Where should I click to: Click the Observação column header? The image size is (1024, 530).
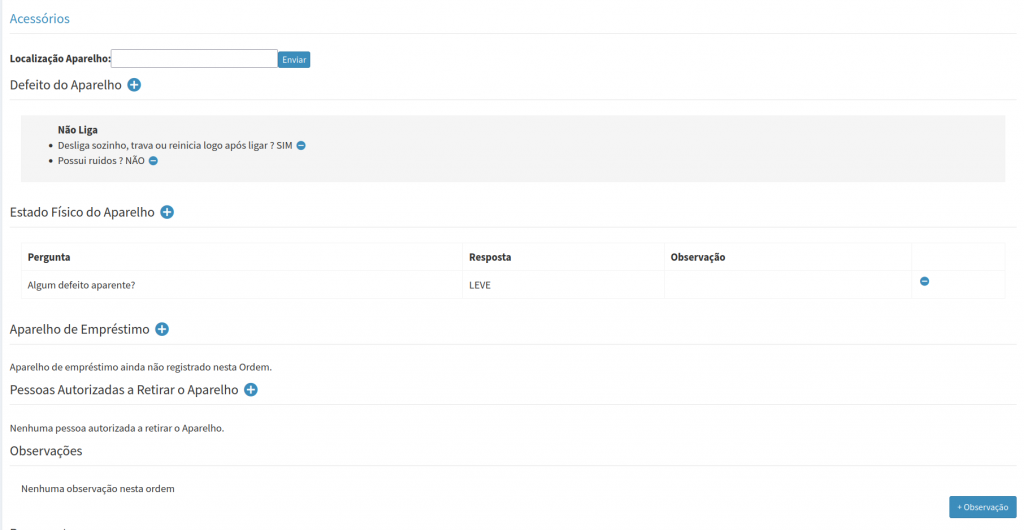[x=697, y=257]
